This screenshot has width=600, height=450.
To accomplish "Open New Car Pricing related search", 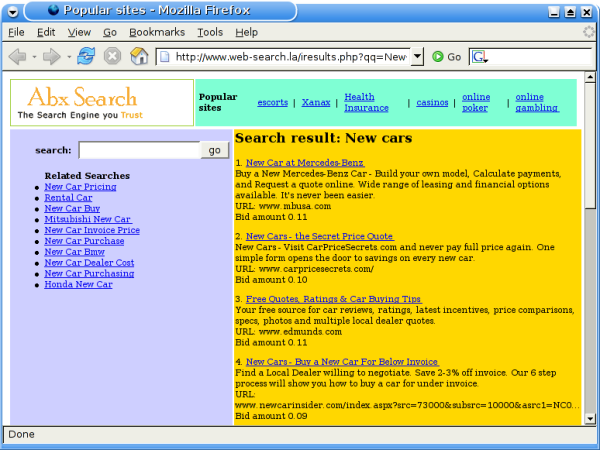I will pos(80,187).
